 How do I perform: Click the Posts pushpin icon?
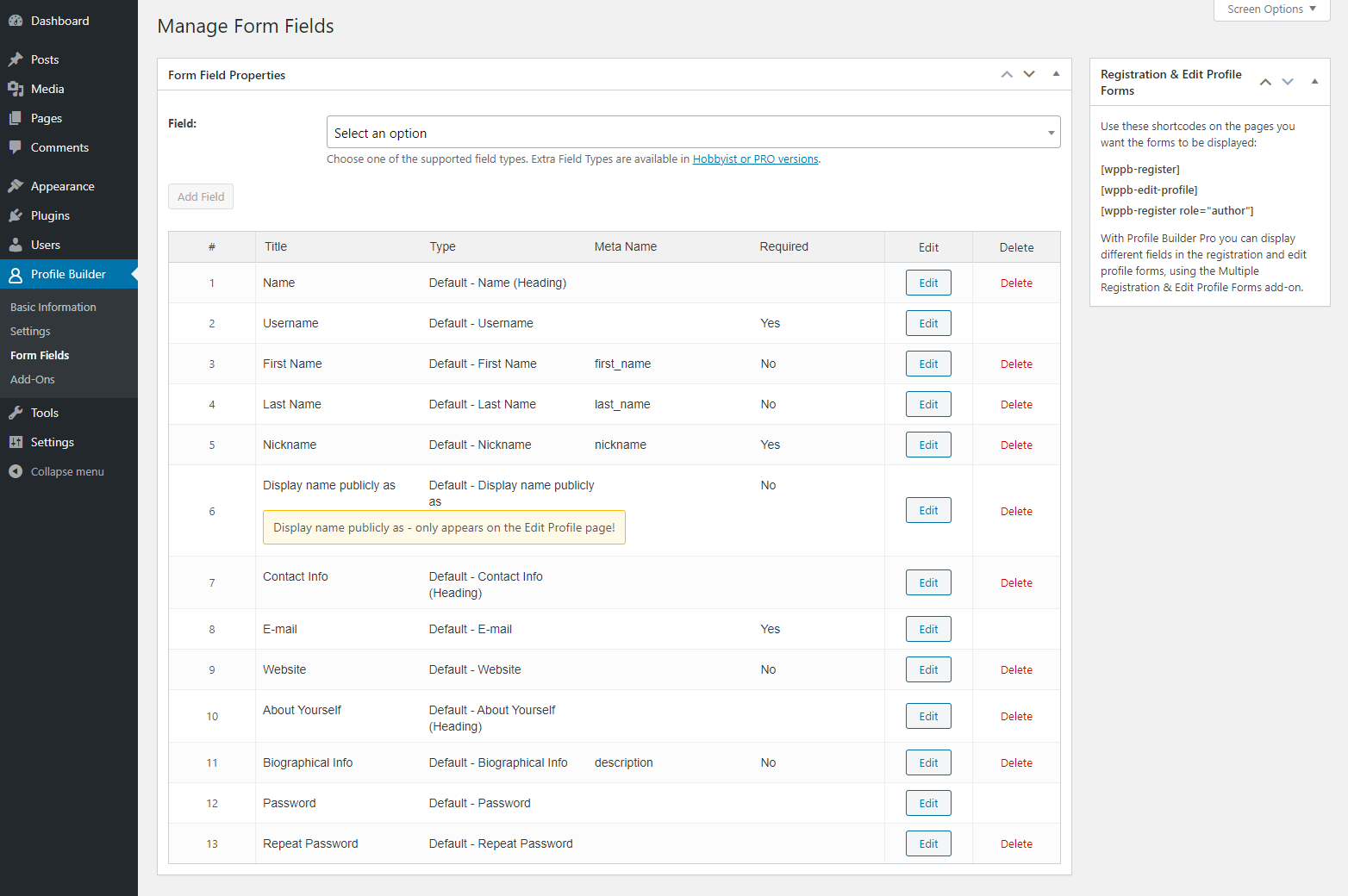tap(16, 59)
